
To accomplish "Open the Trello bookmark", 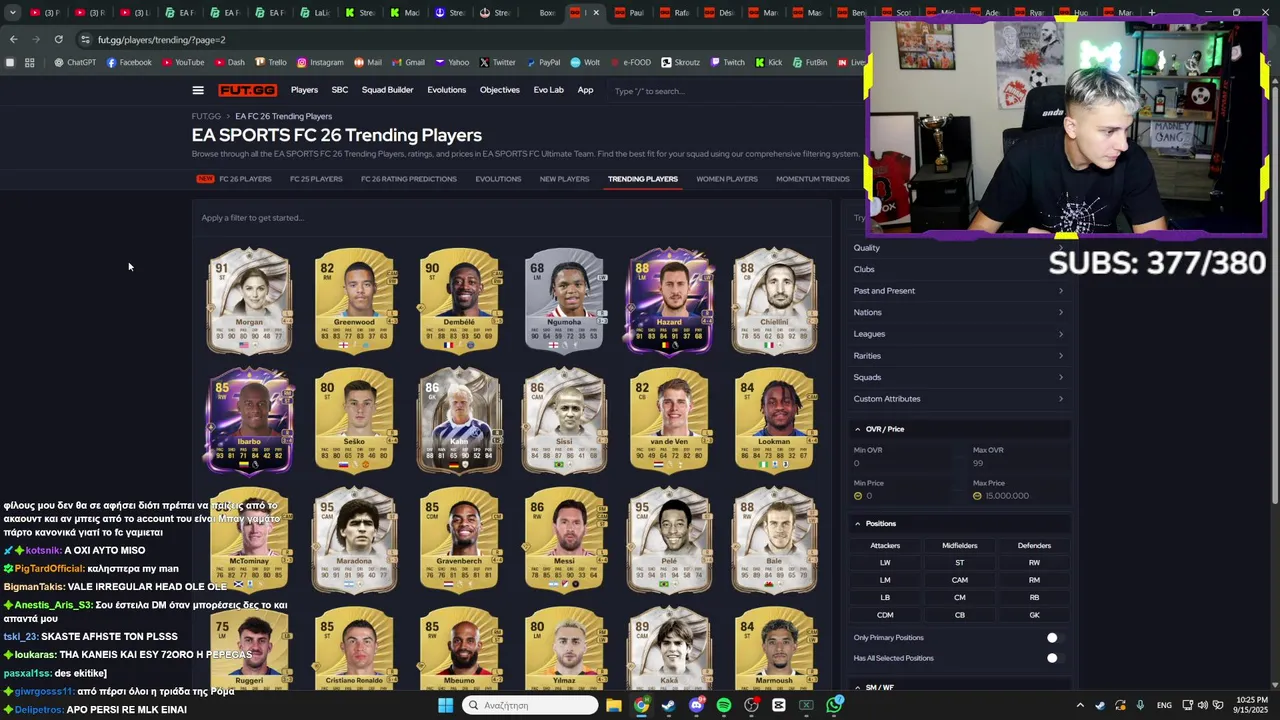I will coord(271,62).
